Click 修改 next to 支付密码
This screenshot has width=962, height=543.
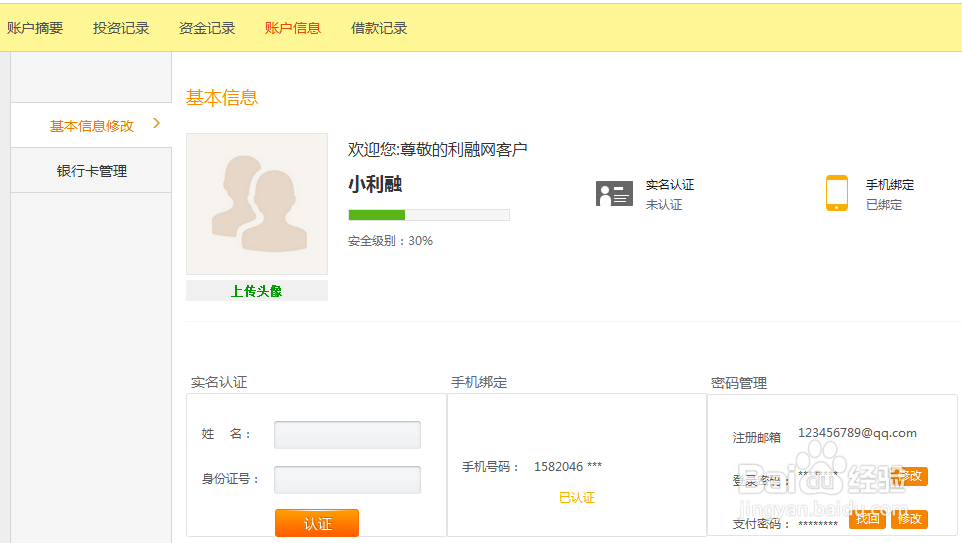(x=910, y=519)
